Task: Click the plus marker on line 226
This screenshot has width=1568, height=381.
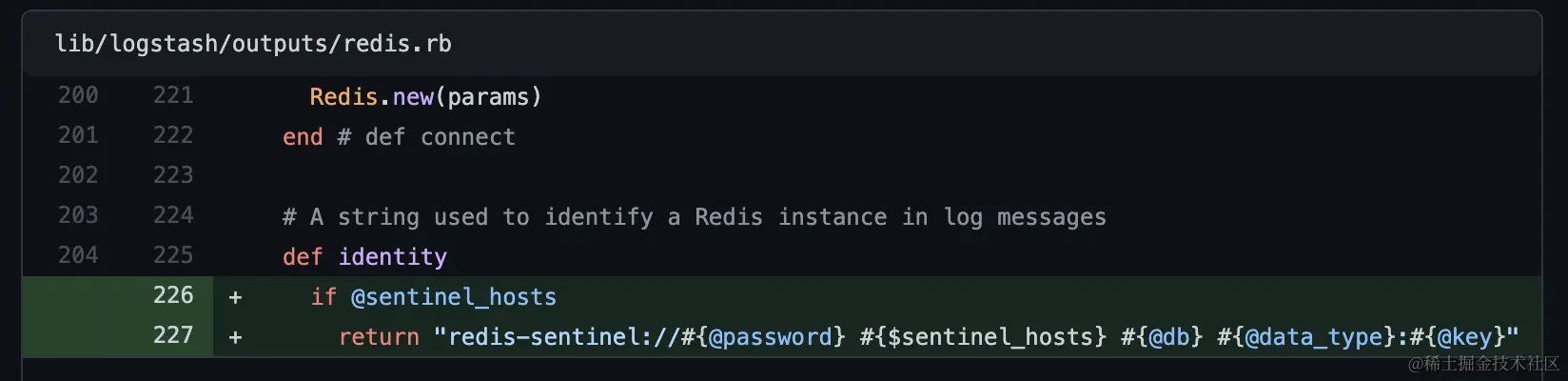Action: pos(235,297)
